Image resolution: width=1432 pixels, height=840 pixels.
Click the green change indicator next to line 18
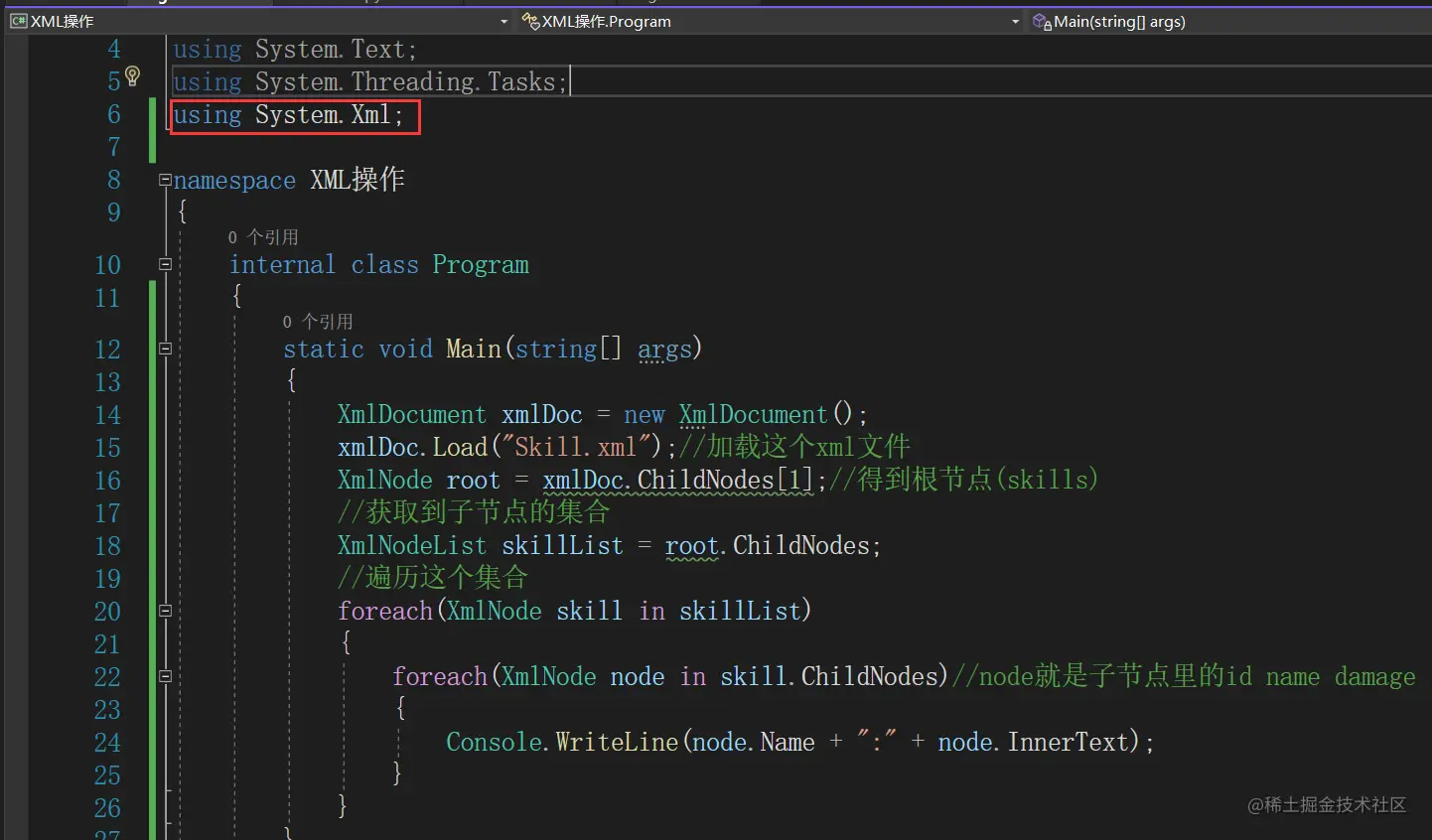(x=153, y=545)
